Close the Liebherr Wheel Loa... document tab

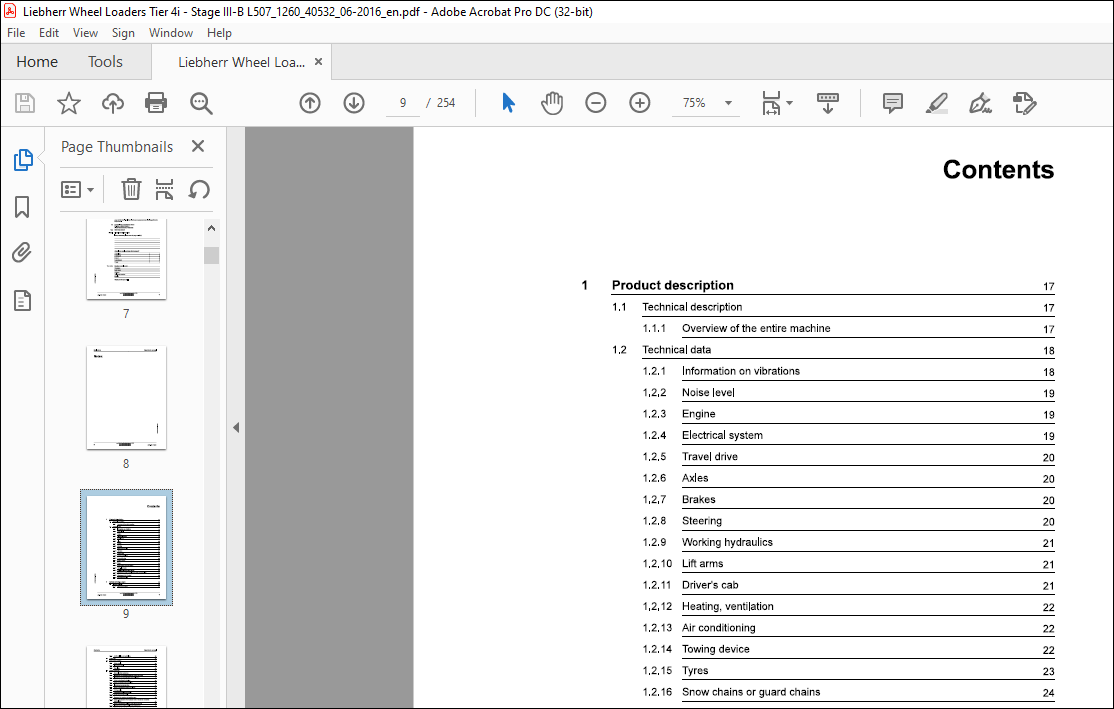coord(318,62)
